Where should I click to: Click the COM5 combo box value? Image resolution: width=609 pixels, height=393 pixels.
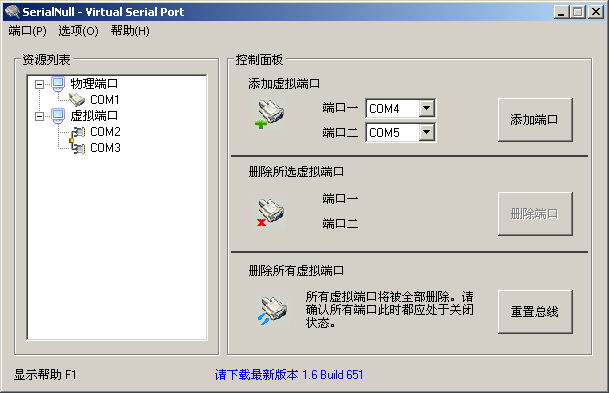click(392, 132)
